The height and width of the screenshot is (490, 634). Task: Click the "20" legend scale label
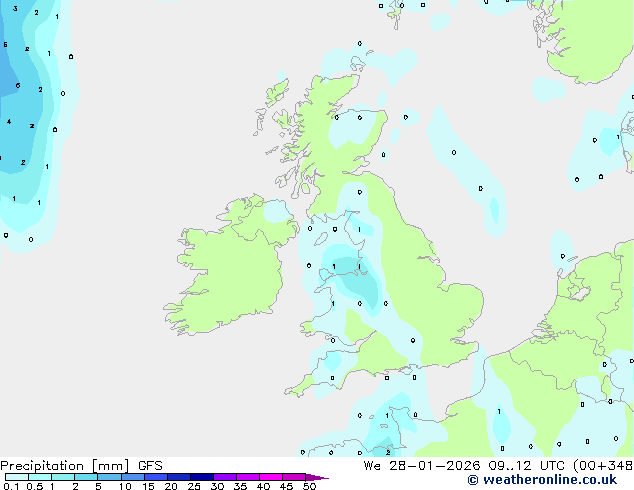(x=171, y=486)
